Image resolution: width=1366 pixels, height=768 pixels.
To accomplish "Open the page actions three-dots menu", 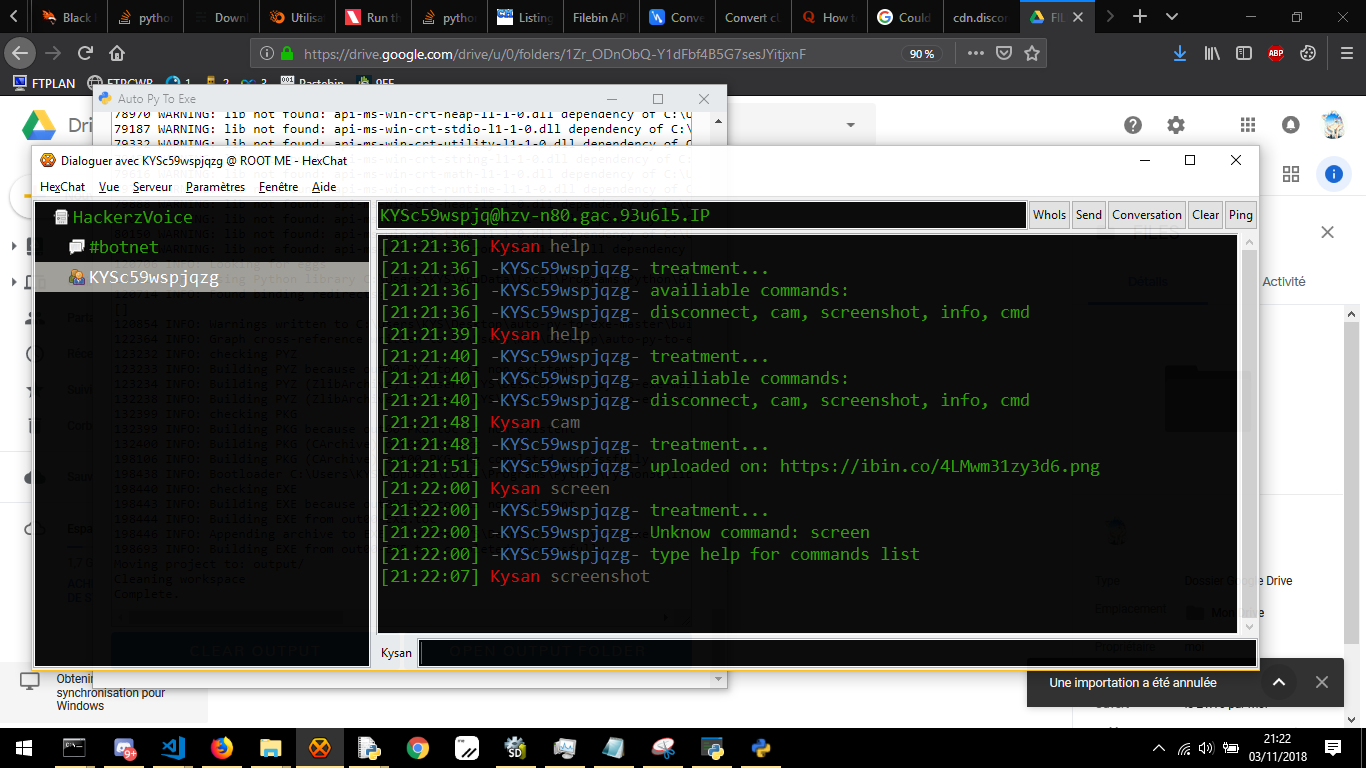I will (976, 53).
